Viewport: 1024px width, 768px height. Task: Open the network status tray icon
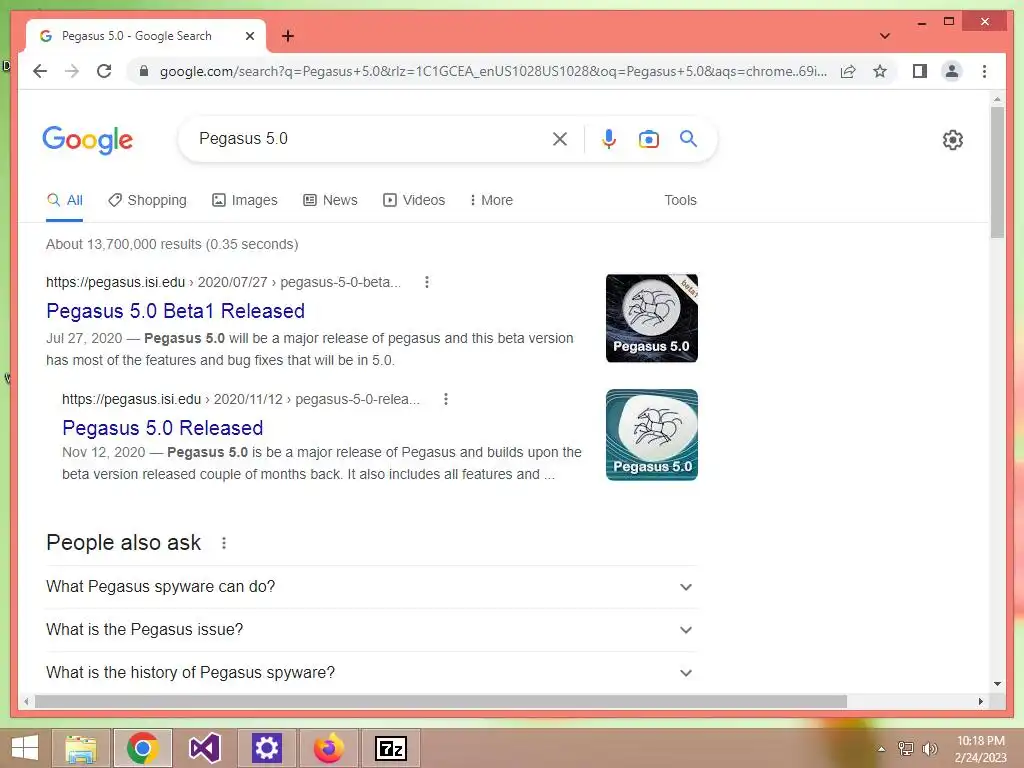tap(906, 749)
